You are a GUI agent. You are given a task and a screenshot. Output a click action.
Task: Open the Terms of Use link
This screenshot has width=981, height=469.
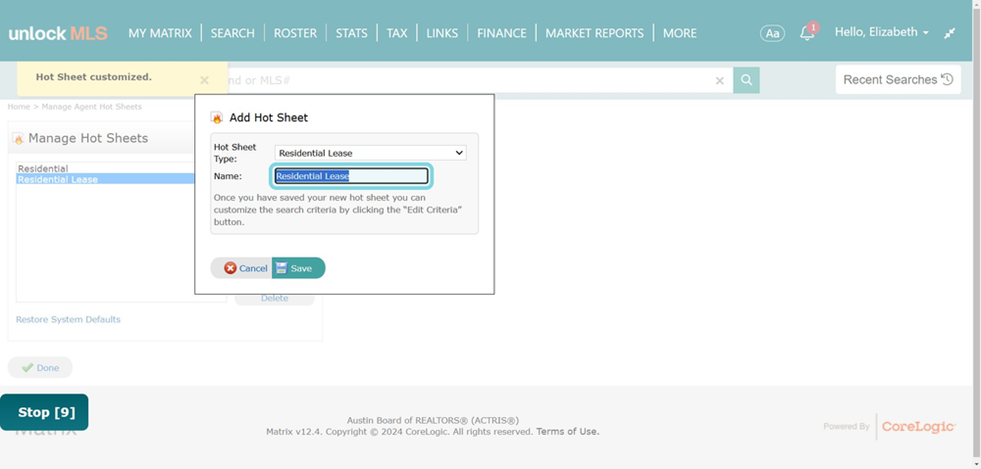pos(567,431)
